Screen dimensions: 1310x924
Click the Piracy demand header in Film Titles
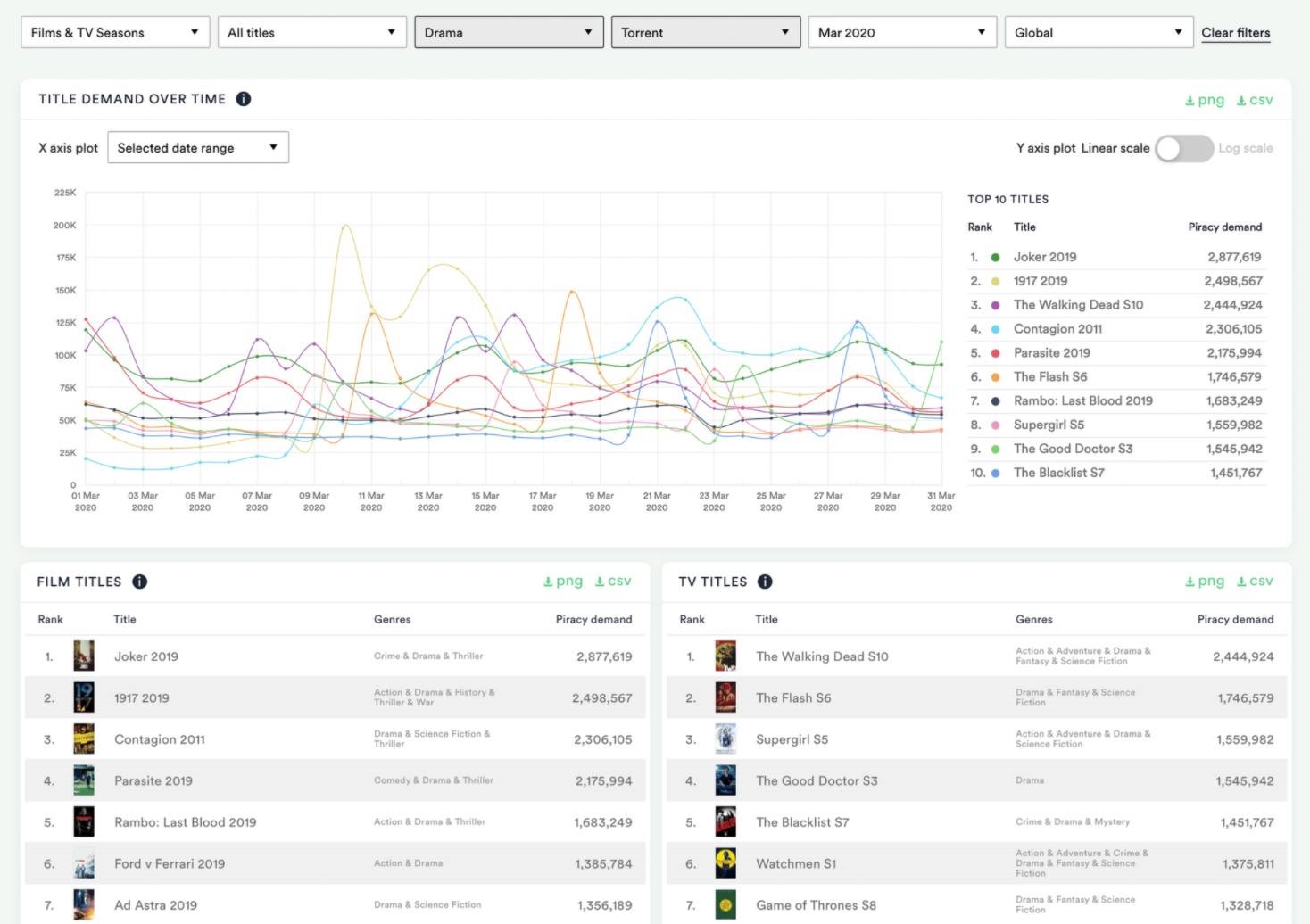coord(593,619)
